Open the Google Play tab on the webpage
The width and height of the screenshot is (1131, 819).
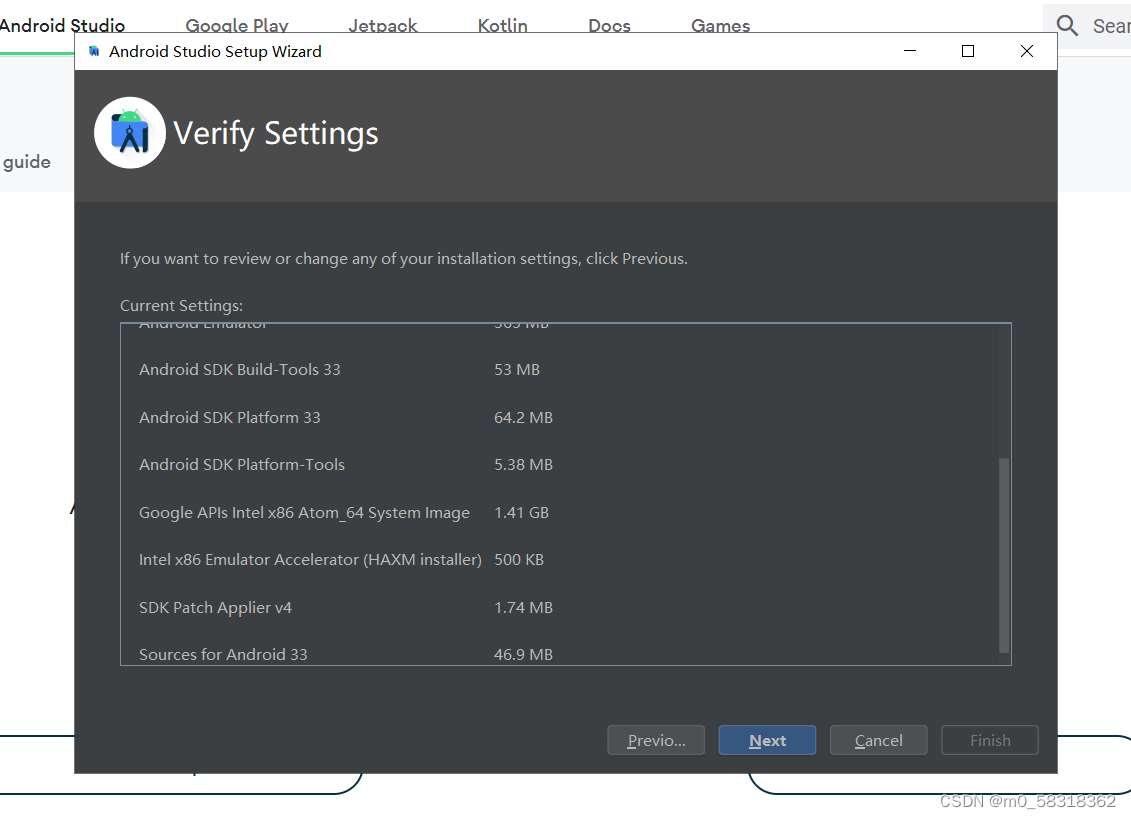click(x=237, y=26)
